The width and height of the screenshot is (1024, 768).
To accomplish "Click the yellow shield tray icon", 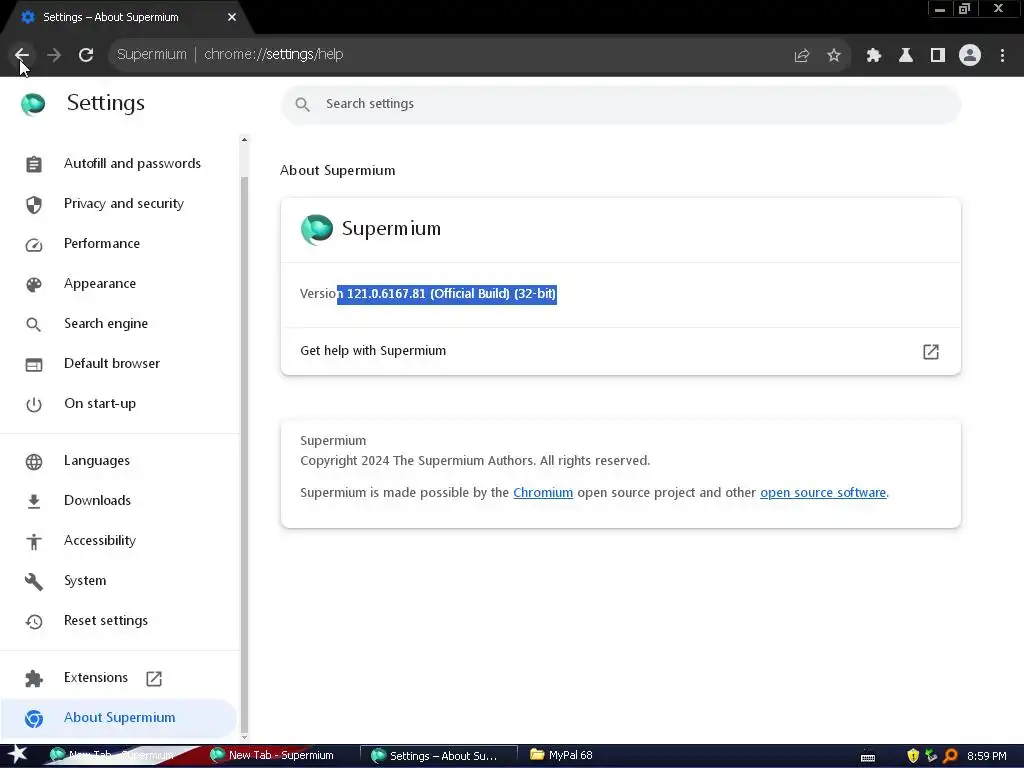I will 913,756.
